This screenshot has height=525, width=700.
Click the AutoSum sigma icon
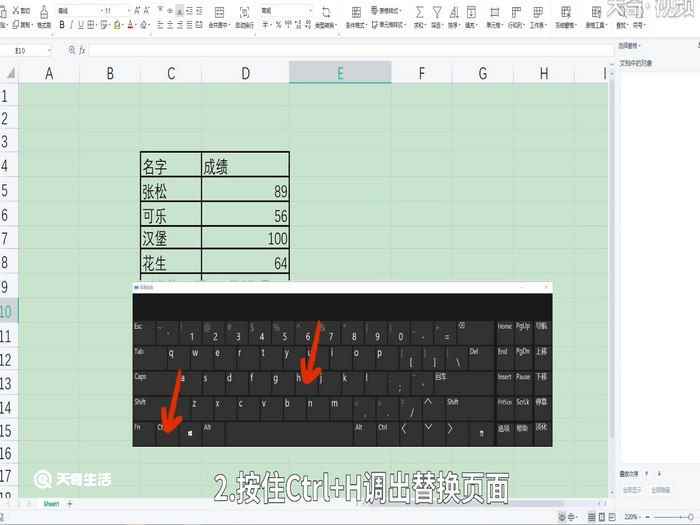click(x=419, y=12)
